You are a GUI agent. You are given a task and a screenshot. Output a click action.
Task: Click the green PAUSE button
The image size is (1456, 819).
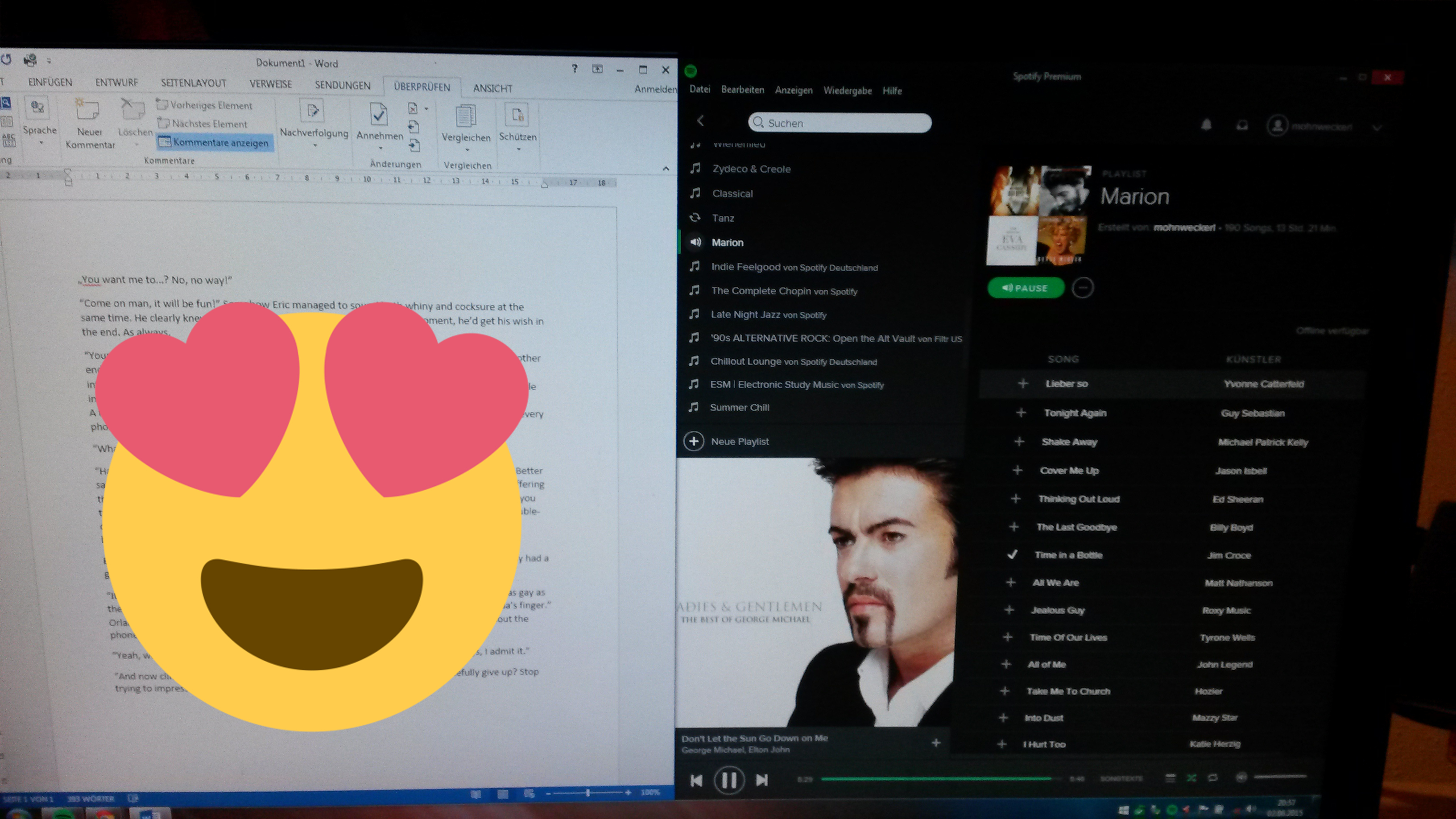(1026, 288)
